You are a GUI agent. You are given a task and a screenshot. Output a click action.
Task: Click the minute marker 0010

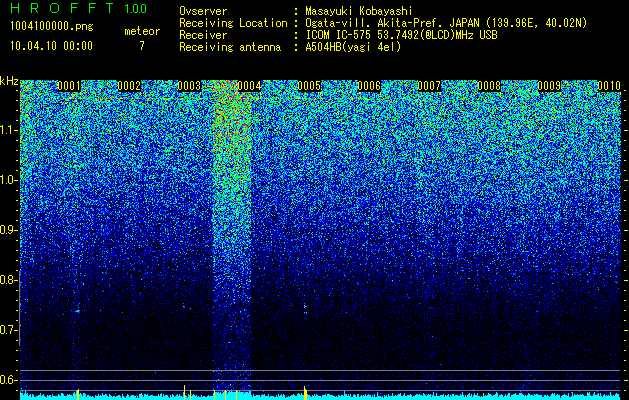(609, 86)
